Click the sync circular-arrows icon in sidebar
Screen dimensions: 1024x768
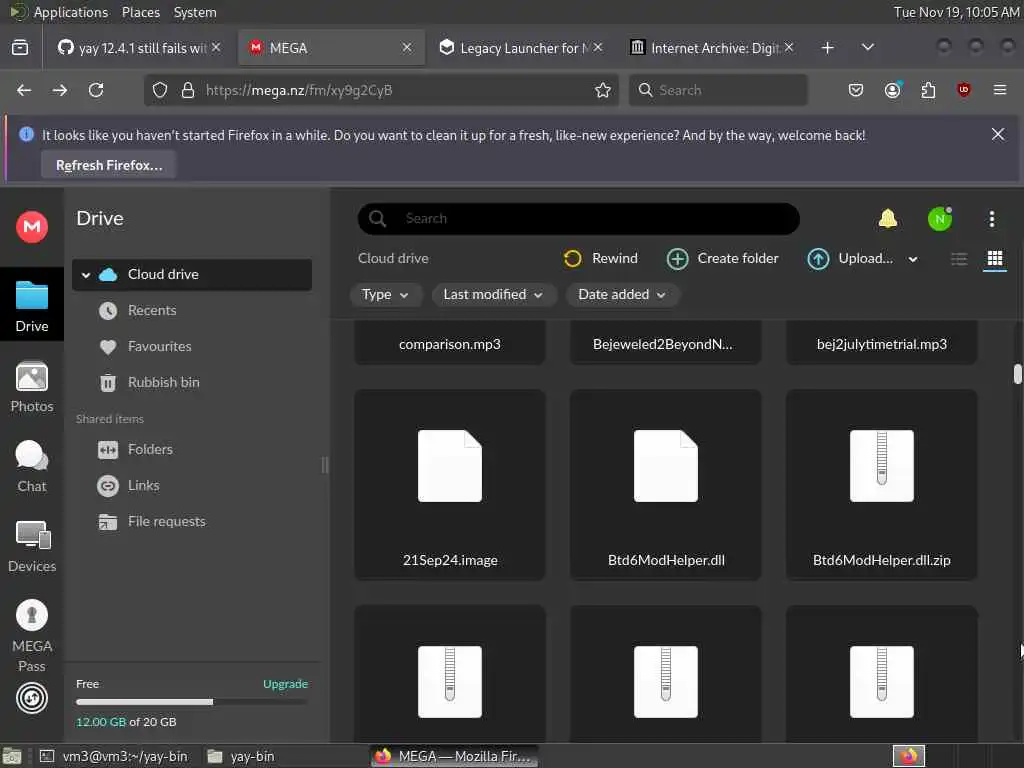click(x=31, y=698)
